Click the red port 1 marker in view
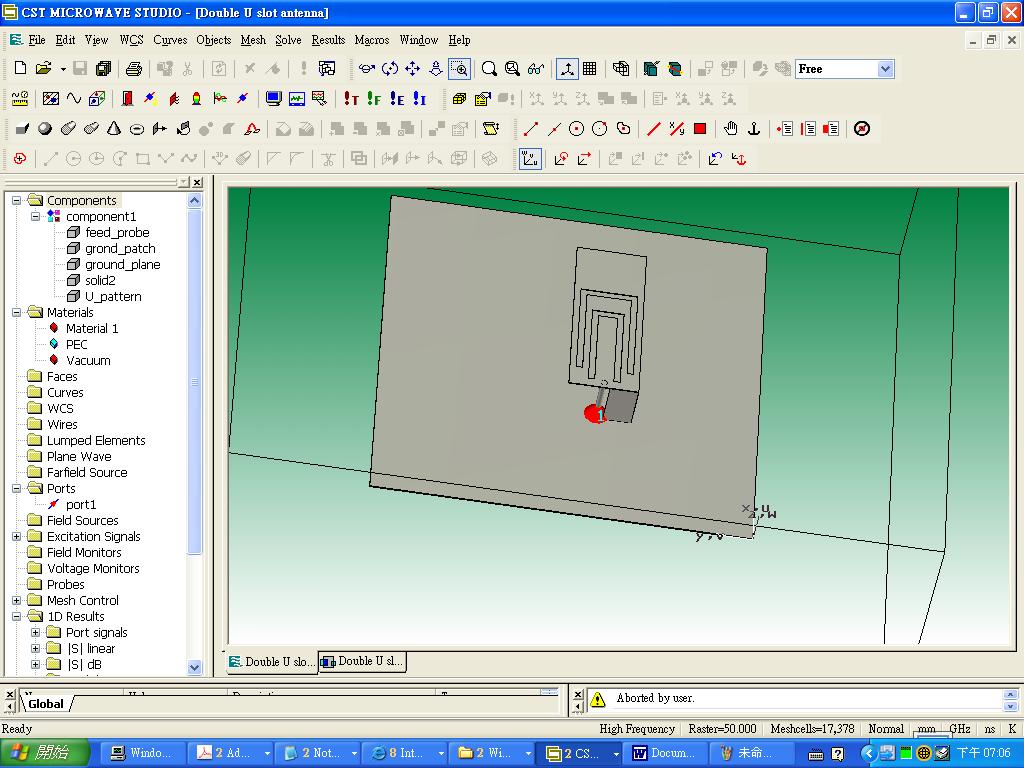The image size is (1024, 768). click(594, 413)
